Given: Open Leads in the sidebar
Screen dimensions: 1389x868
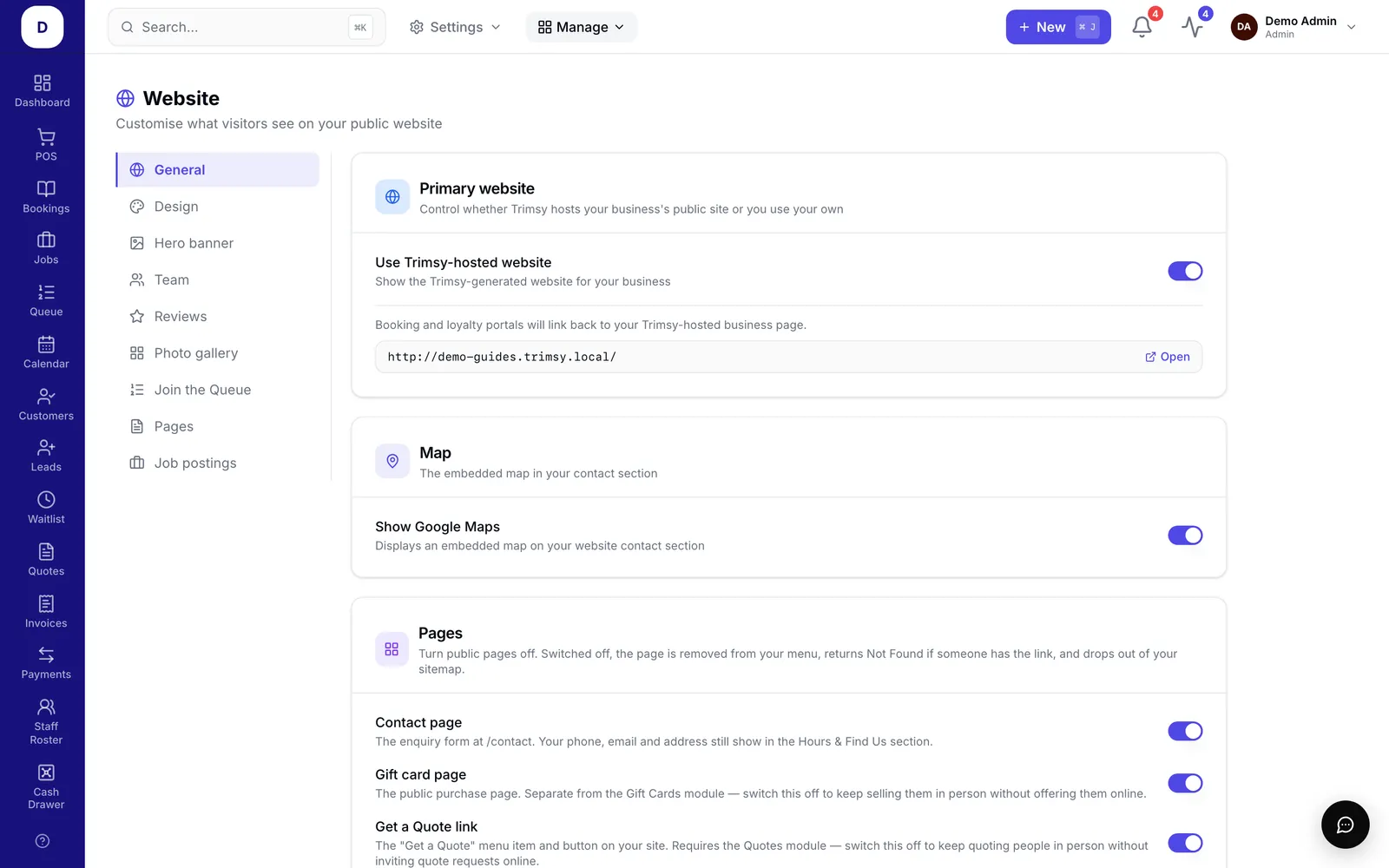Looking at the screenshot, I should (x=46, y=456).
